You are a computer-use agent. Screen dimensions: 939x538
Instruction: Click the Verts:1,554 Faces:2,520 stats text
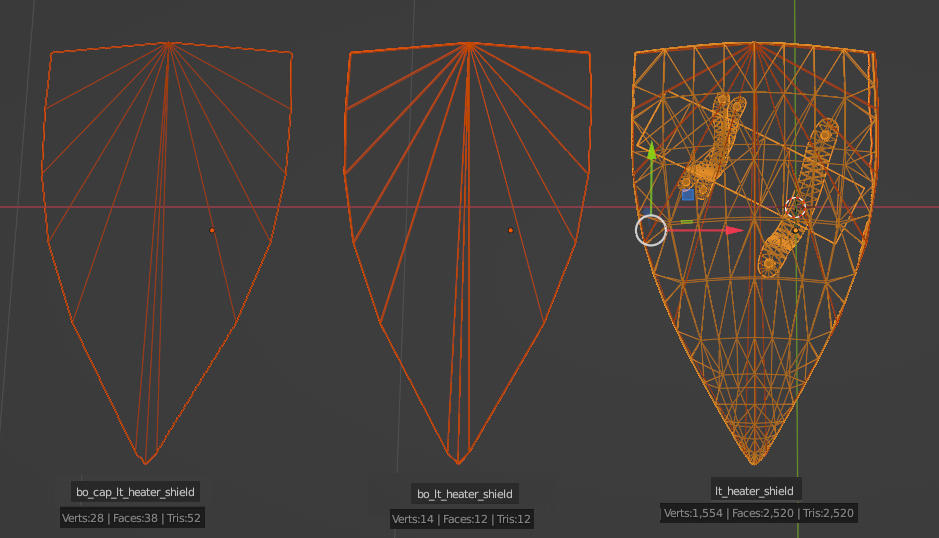(759, 513)
